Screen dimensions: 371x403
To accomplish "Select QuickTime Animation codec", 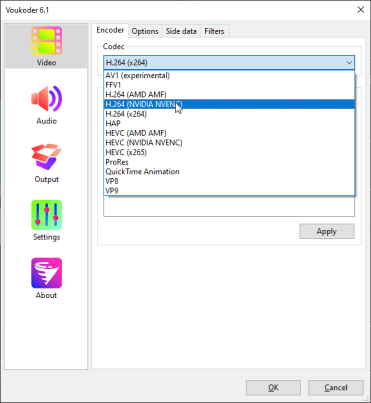I will click(229, 172).
